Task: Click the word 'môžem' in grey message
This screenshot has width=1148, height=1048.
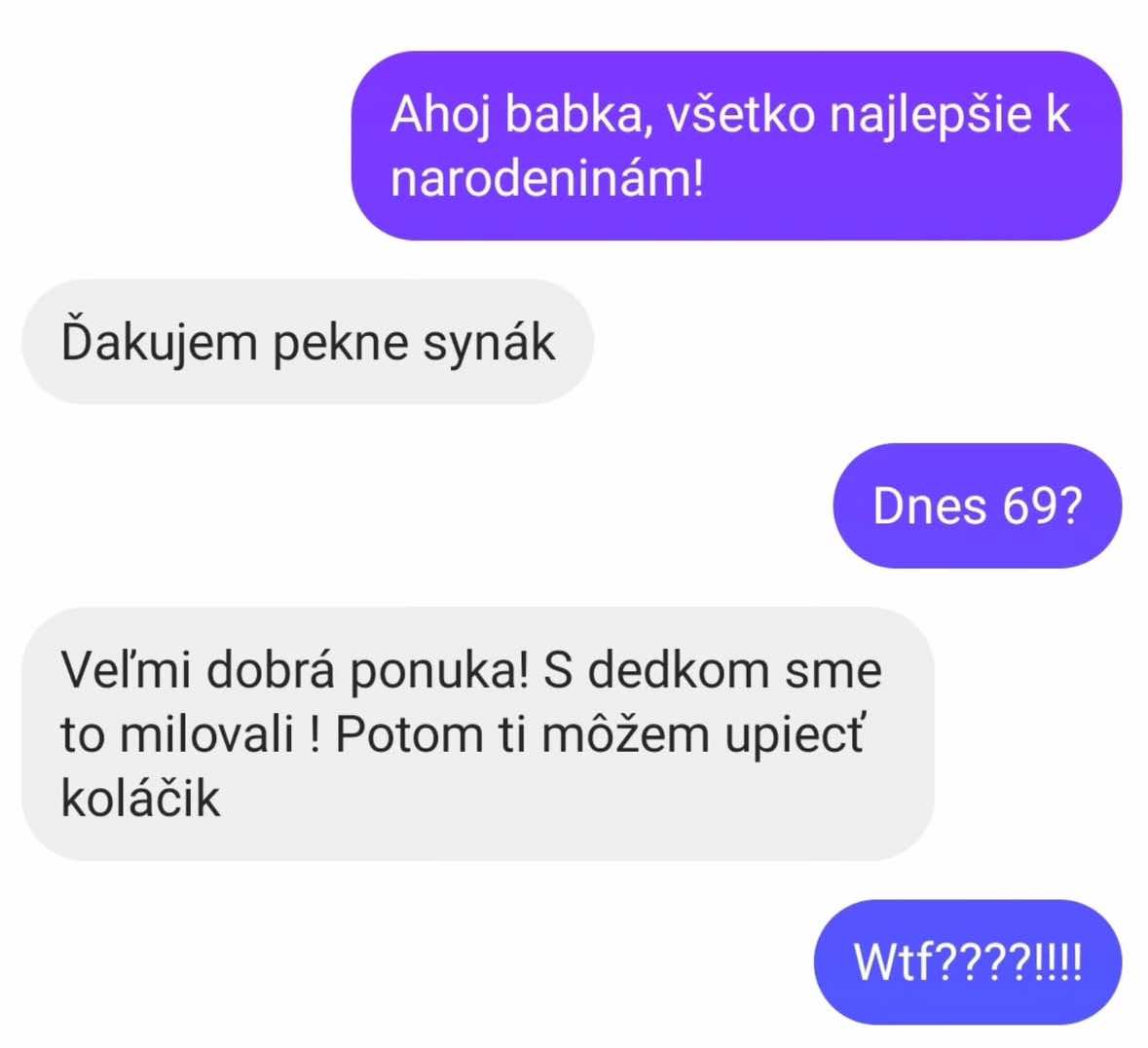Action: pyautogui.click(x=625, y=733)
